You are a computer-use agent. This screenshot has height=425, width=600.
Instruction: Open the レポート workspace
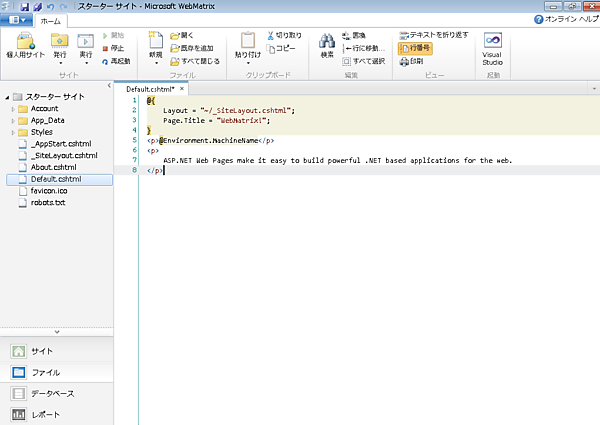click(x=45, y=414)
